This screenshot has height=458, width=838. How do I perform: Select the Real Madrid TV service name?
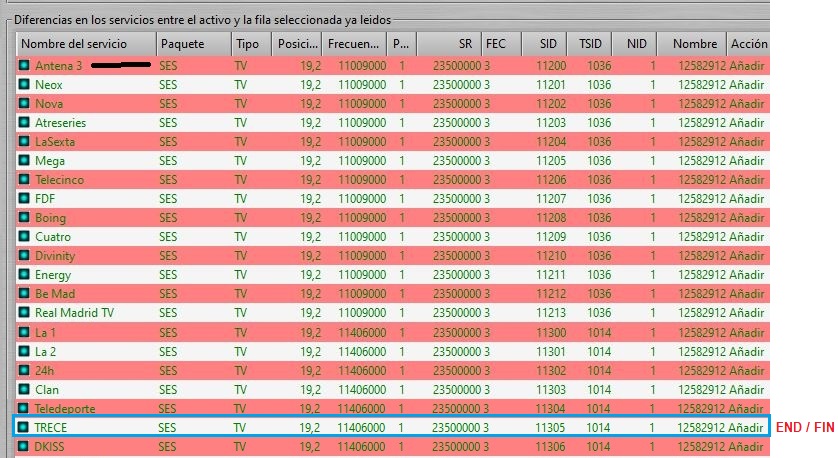tap(74, 313)
